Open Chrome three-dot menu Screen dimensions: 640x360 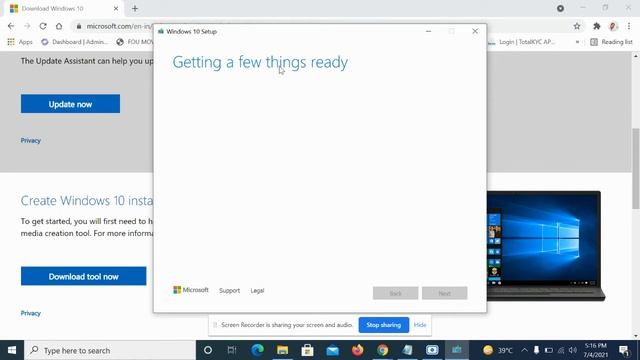click(629, 26)
